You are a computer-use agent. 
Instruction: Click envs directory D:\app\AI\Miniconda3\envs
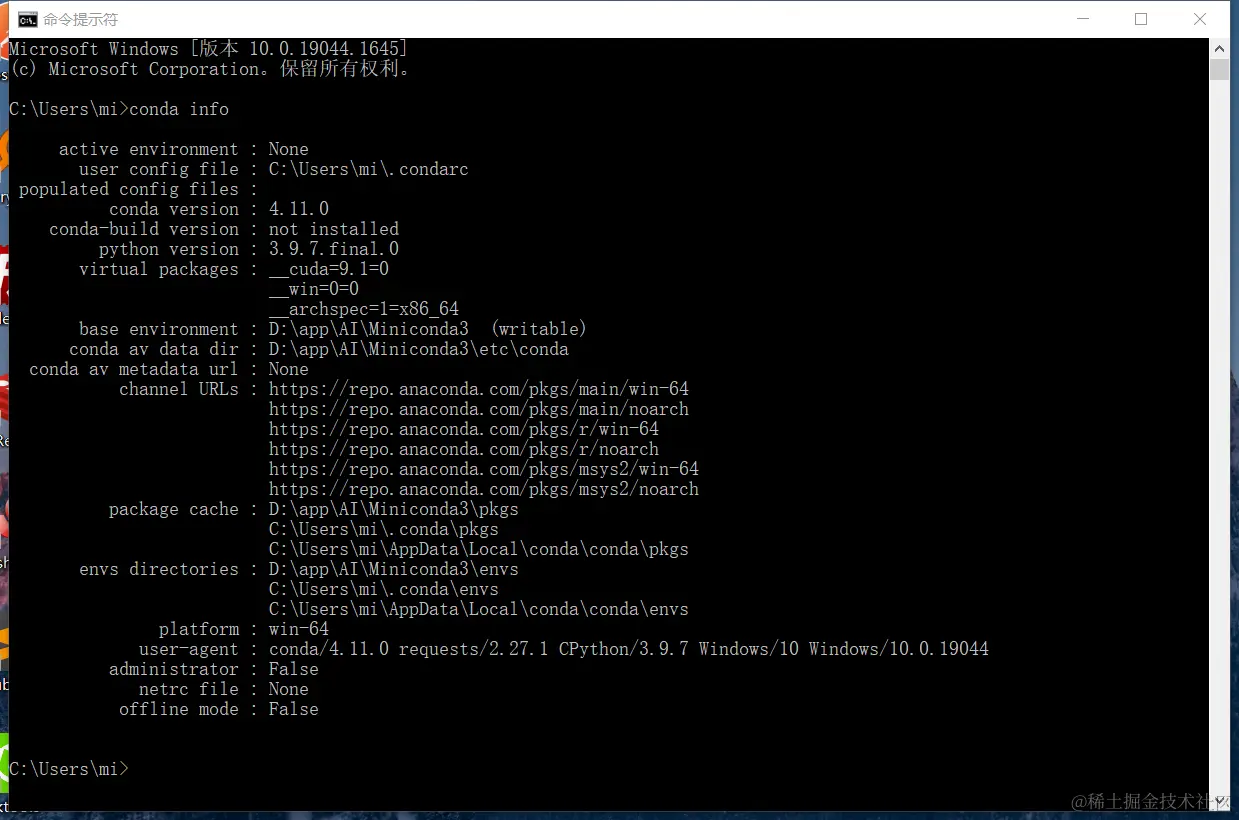click(x=394, y=569)
